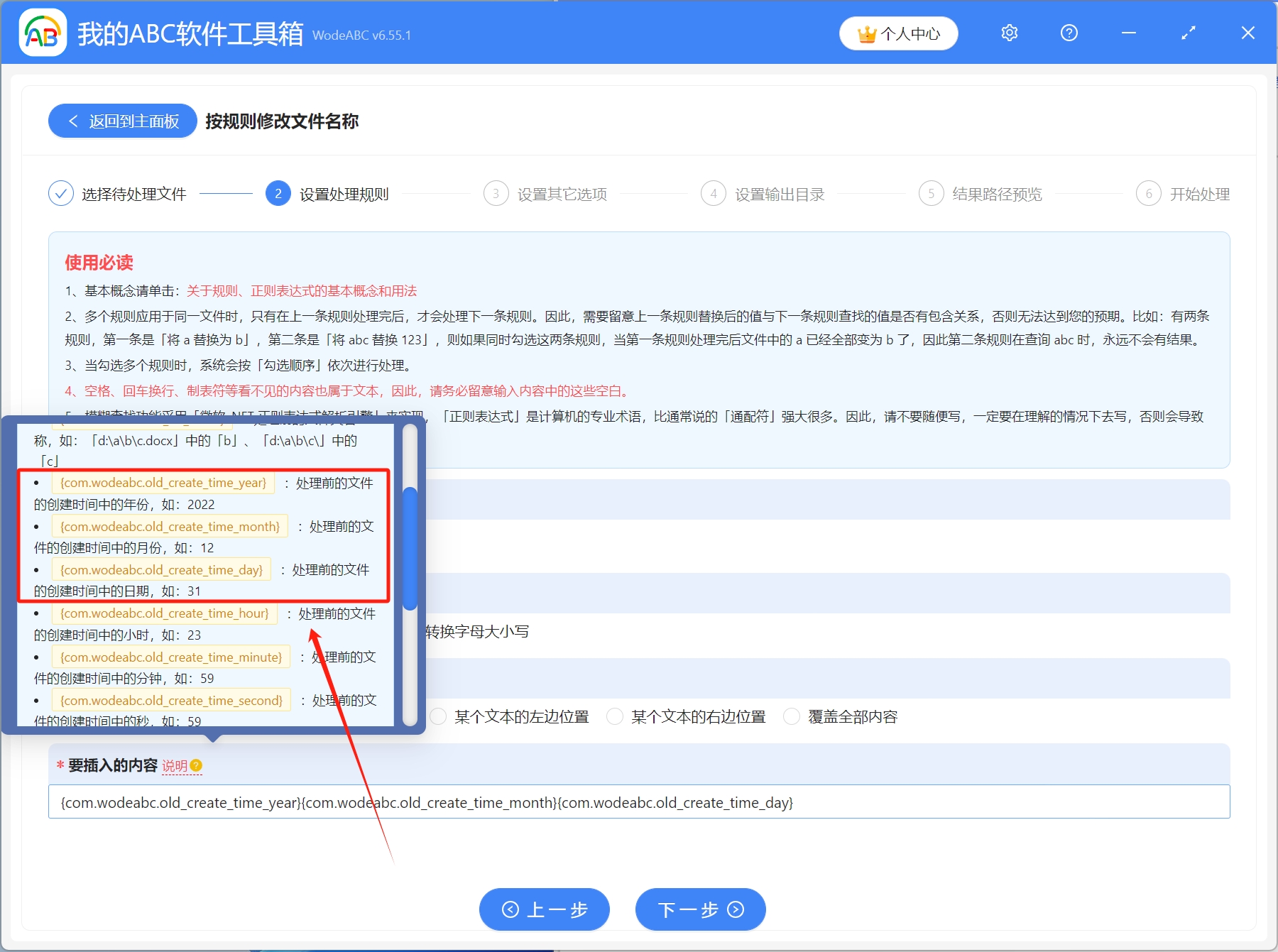The image size is (1278, 952).
Task: Click the fullscreen expand icon
Action: tap(1187, 33)
